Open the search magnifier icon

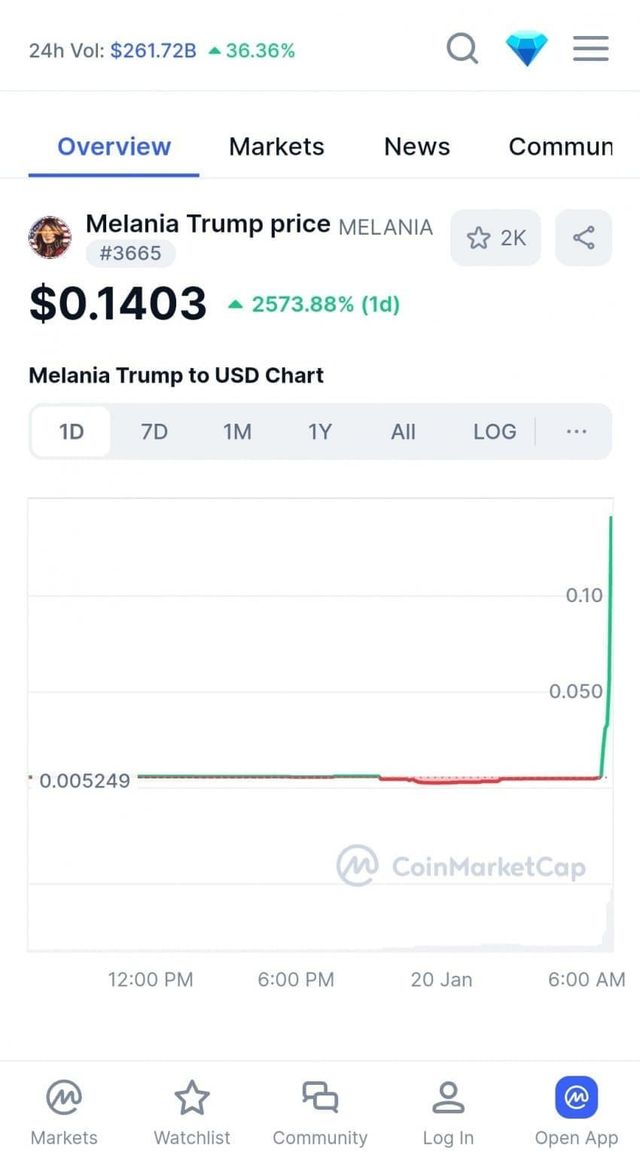[x=462, y=48]
